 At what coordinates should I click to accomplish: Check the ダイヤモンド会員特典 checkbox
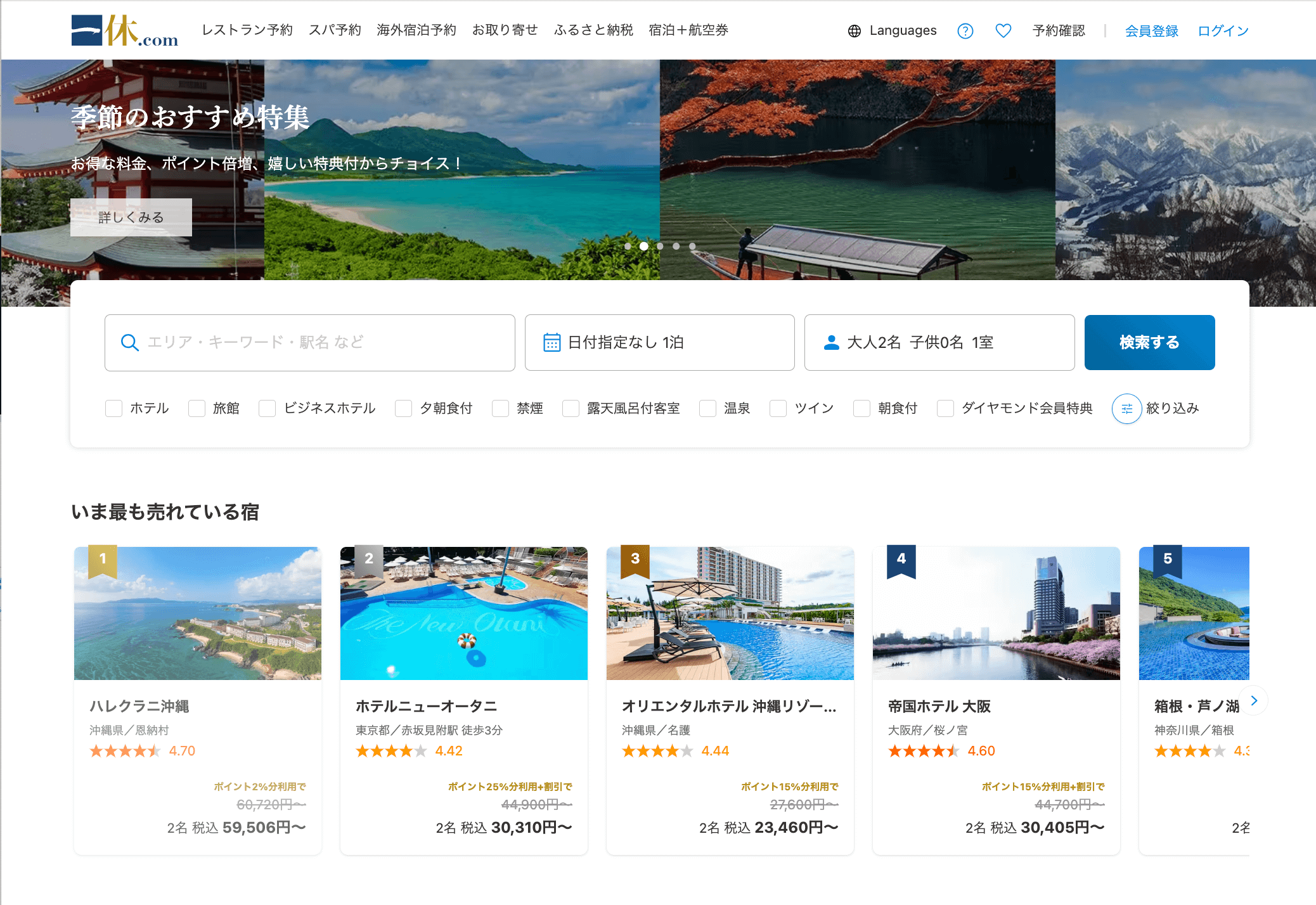pyautogui.click(x=946, y=409)
